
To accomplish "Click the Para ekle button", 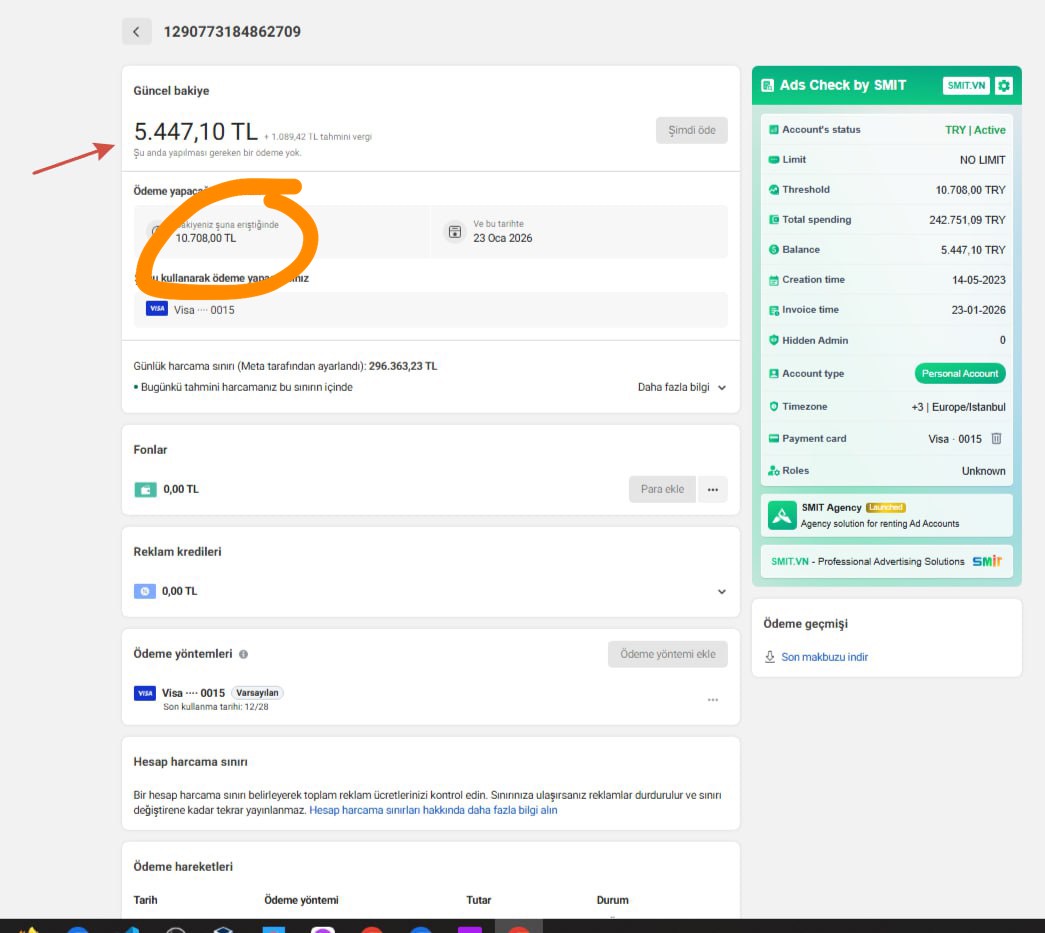I will pyautogui.click(x=662, y=489).
